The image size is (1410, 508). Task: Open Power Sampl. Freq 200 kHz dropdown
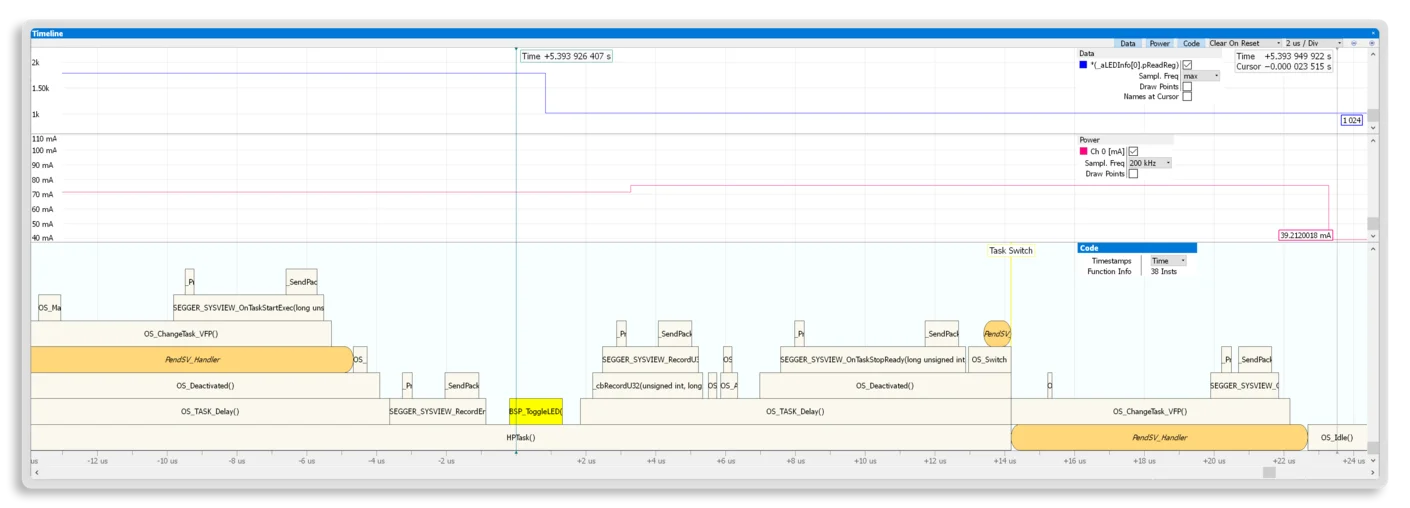[x=1149, y=163]
